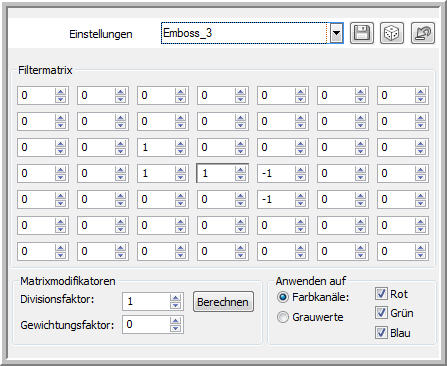This screenshot has width=447, height=366.
Task: Open the Einstellungen preset dropdown arrow
Action: click(x=337, y=33)
